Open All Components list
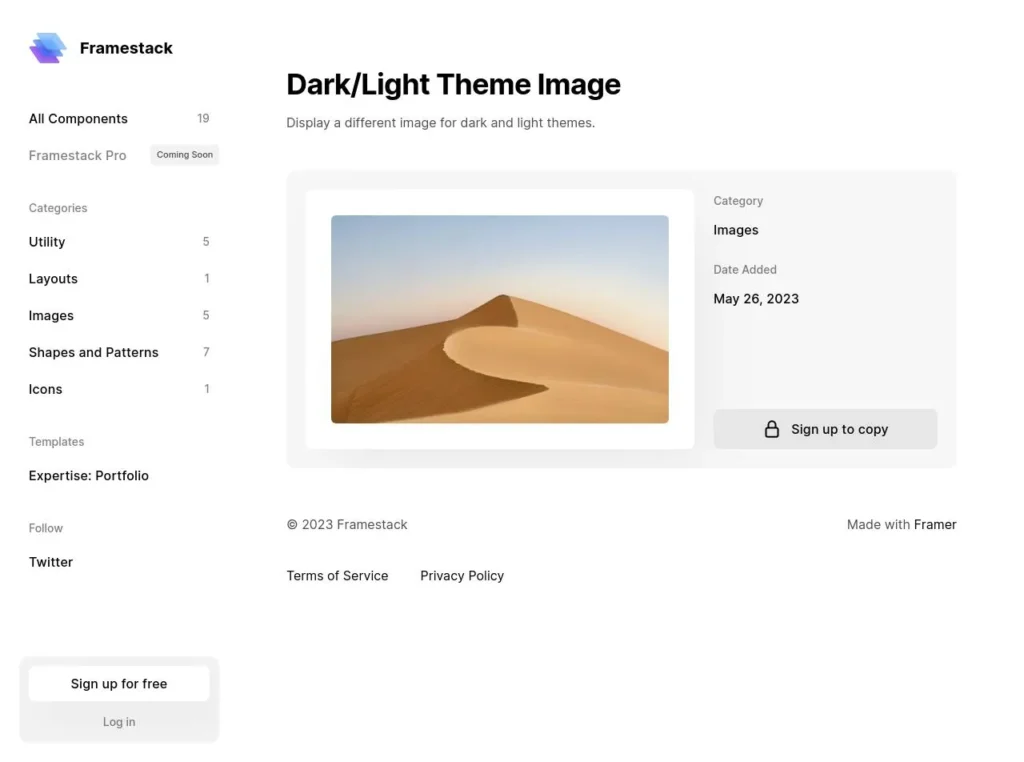1024x762 pixels. point(119,119)
